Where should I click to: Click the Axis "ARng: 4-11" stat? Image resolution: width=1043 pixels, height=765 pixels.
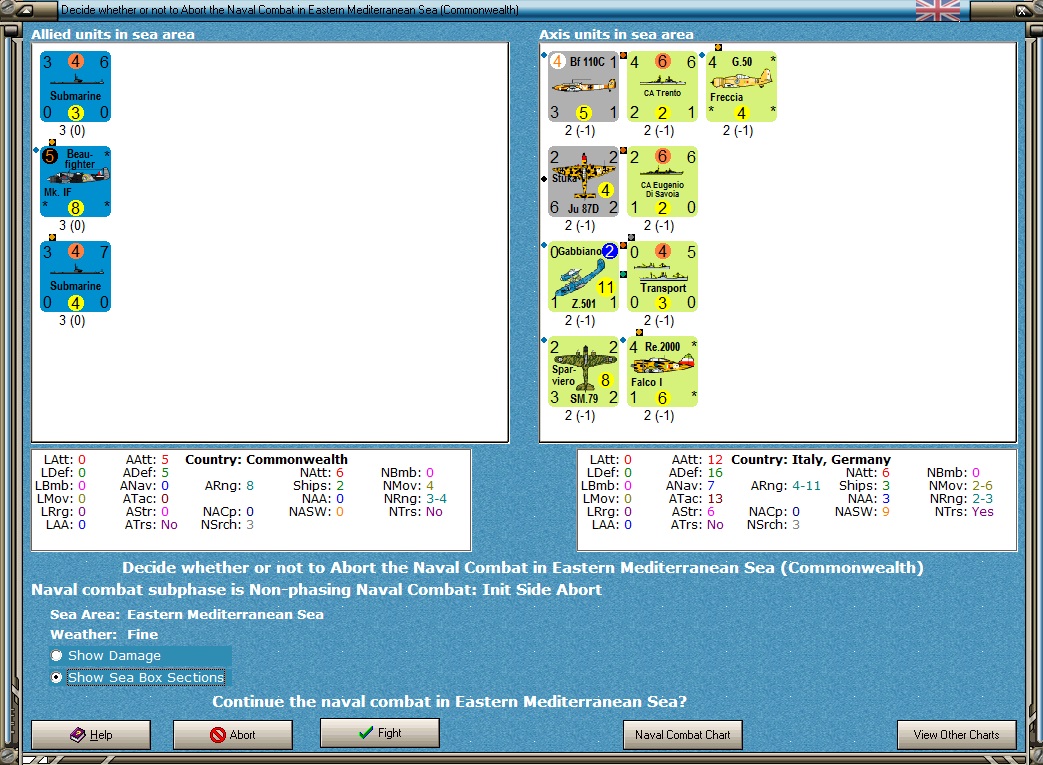pos(786,486)
